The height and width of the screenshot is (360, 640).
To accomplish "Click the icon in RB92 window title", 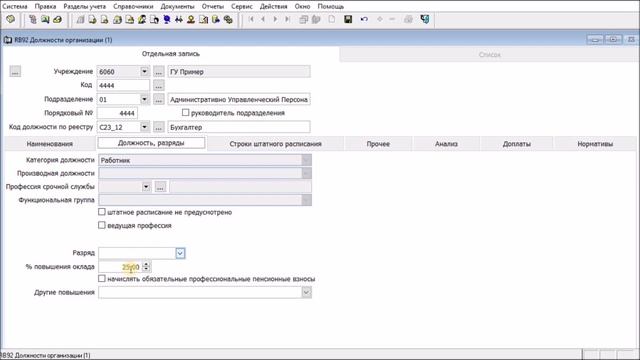I will point(7,40).
